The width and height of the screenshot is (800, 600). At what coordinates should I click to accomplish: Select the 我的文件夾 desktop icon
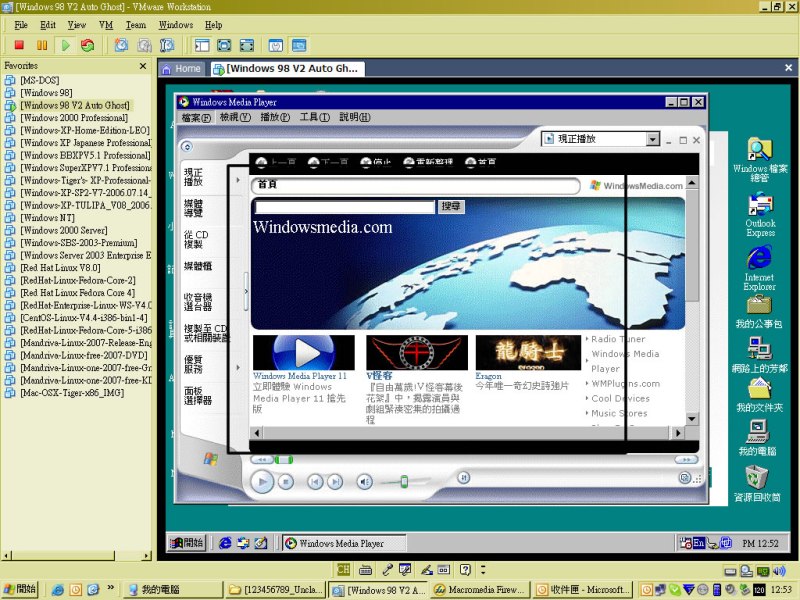(759, 396)
